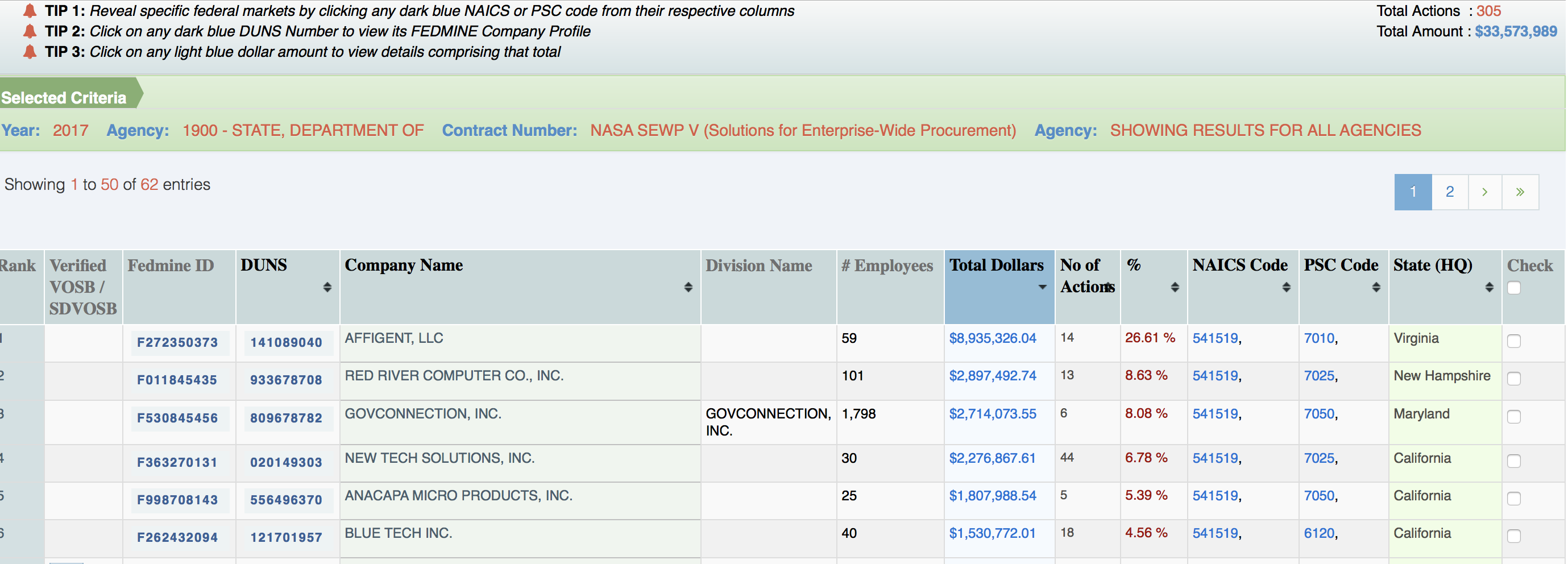This screenshot has width=1568, height=564.
Task: Select the AFFIGENT, LLC company name
Action: [394, 338]
